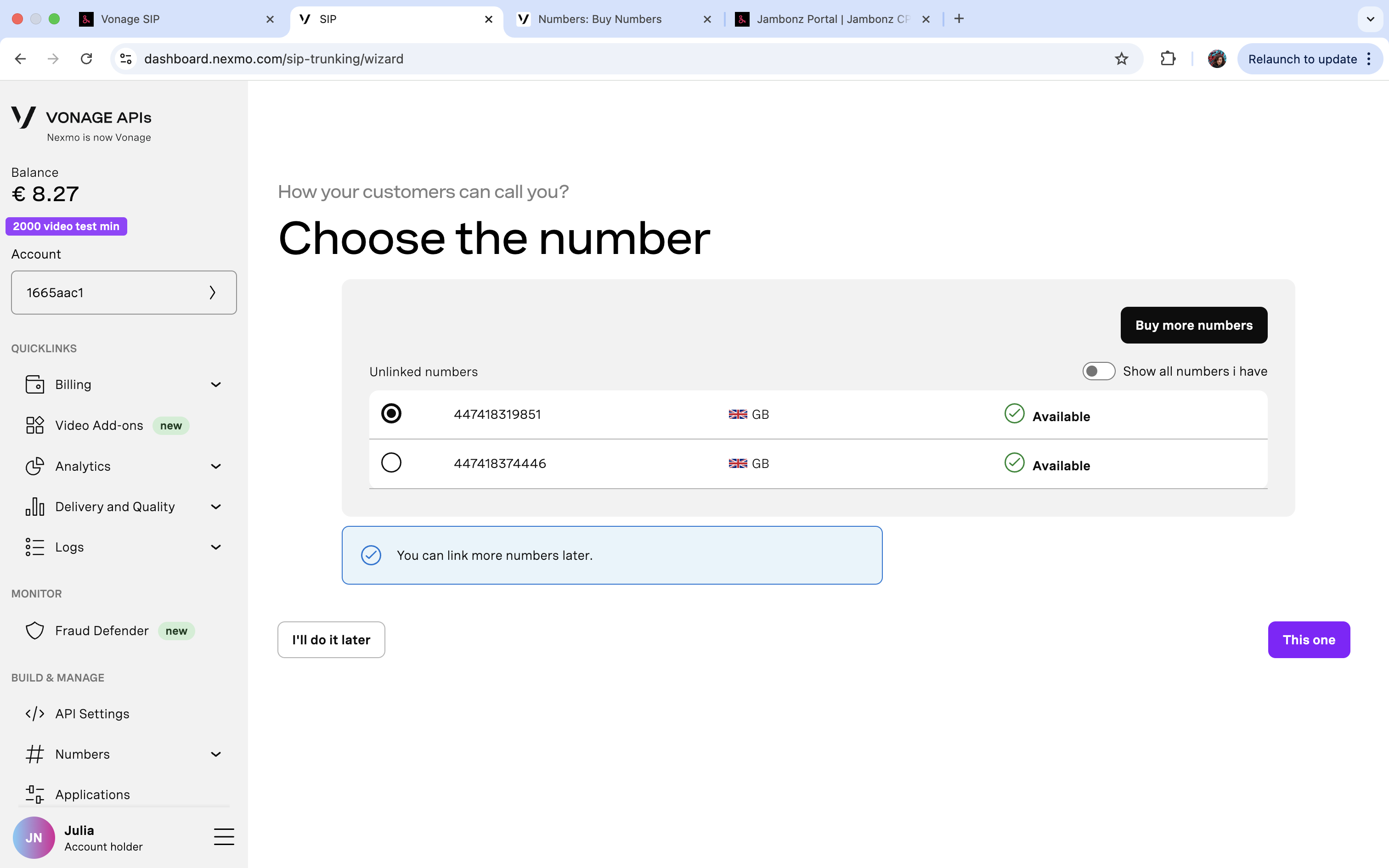Click the Video Add-ons grid icon

[x=34, y=425]
